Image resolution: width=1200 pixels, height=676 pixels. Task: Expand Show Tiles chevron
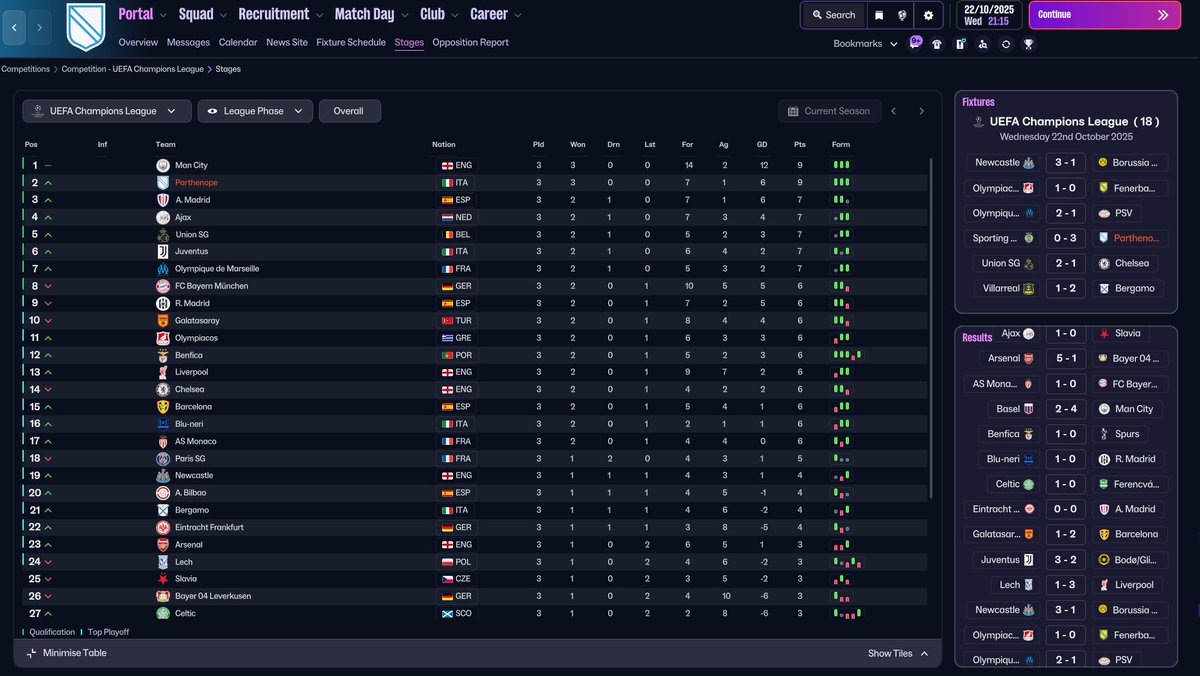(924, 653)
